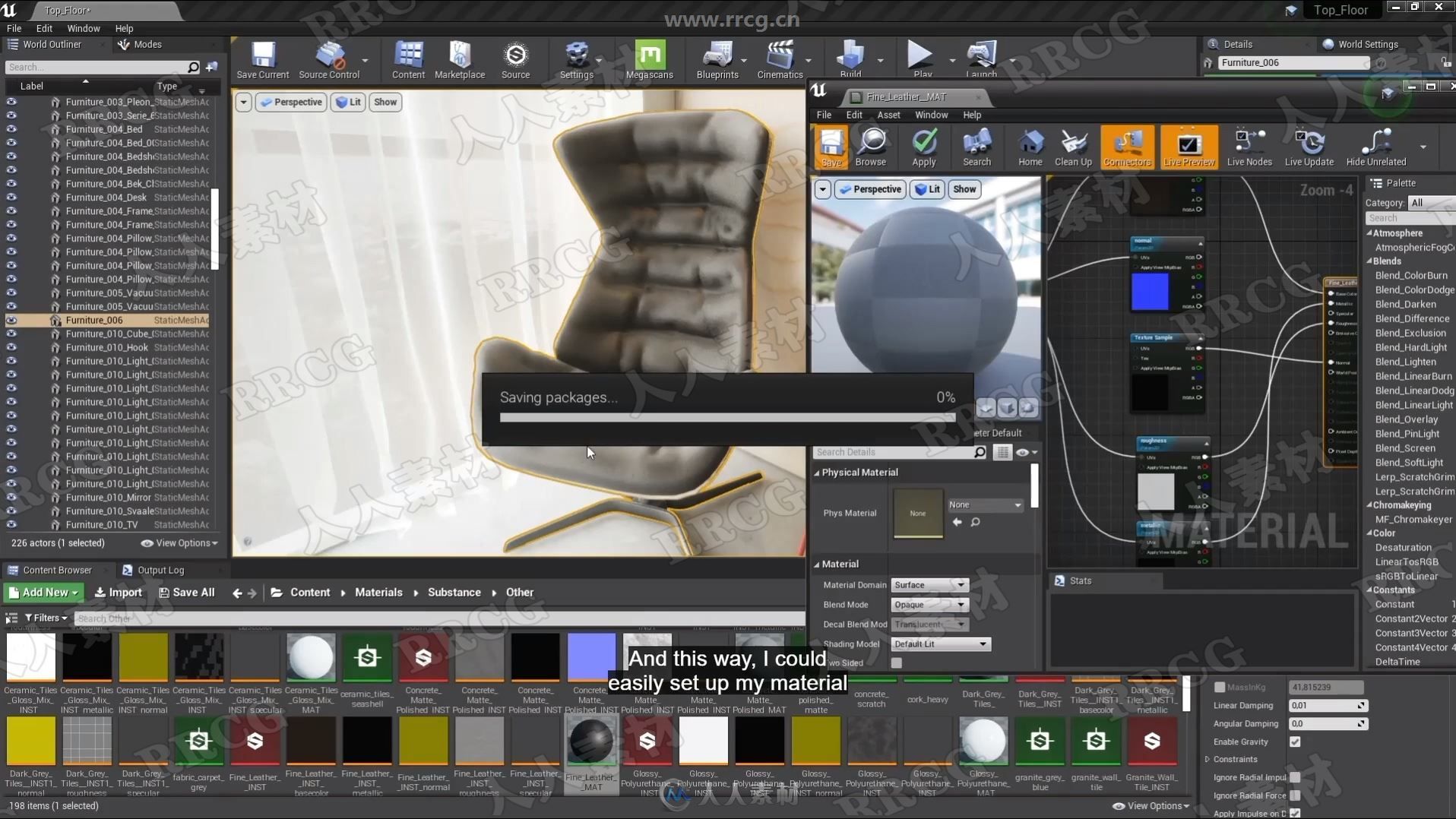The height and width of the screenshot is (819, 1456).
Task: Open the Content browser toolbar icon
Action: point(408,60)
